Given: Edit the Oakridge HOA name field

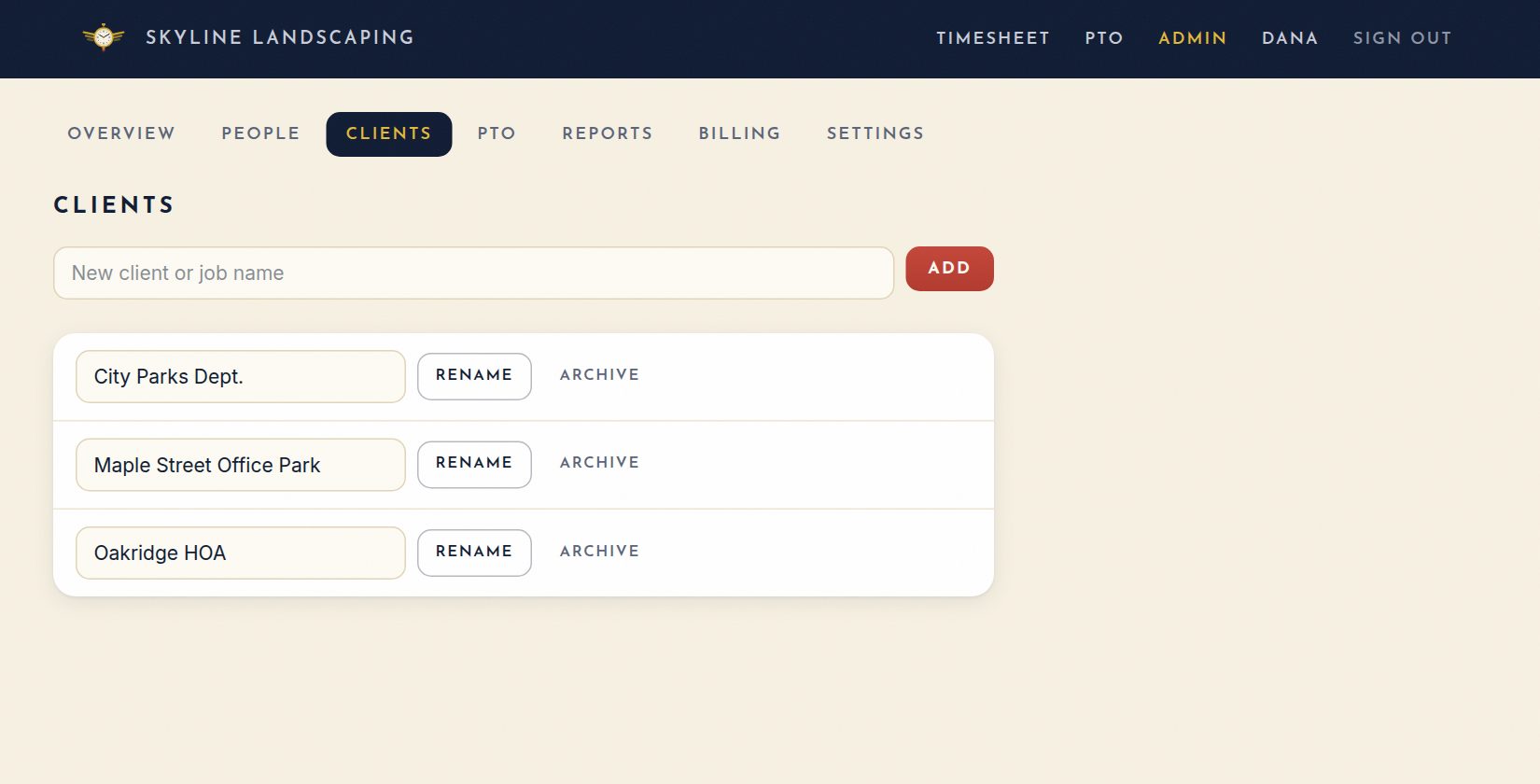Looking at the screenshot, I should point(241,553).
